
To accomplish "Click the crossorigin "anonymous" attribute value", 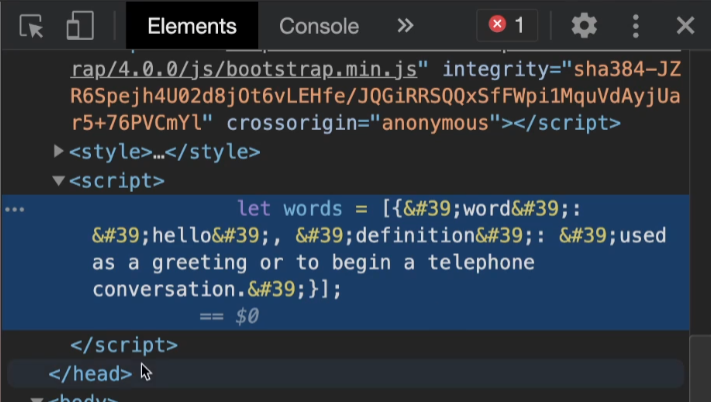I will point(435,123).
